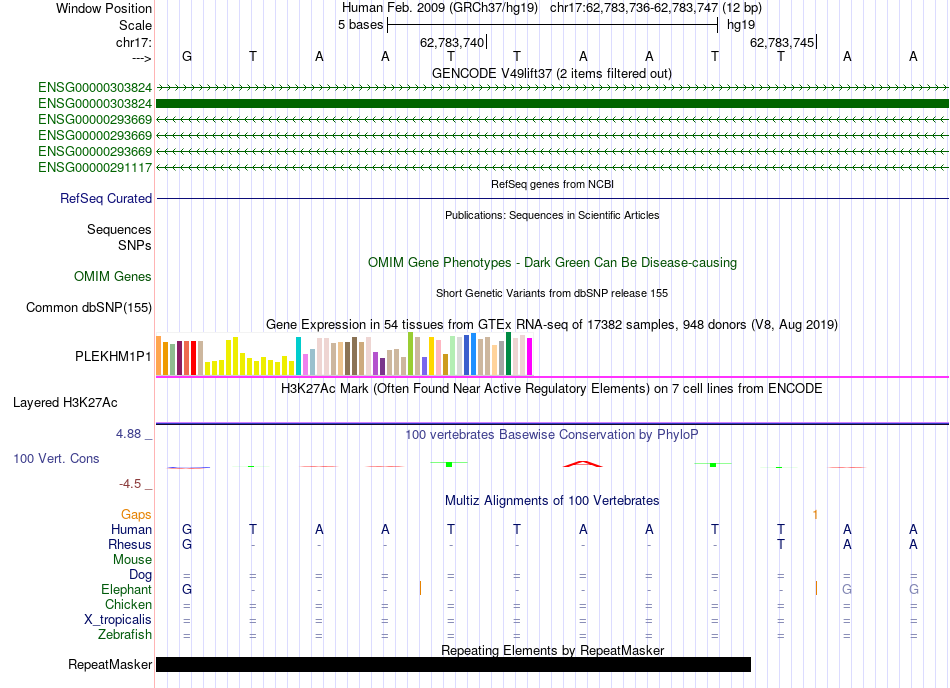Open the Layered H3K27Ac track label
Viewport: 950px width, 688px height.
point(65,403)
